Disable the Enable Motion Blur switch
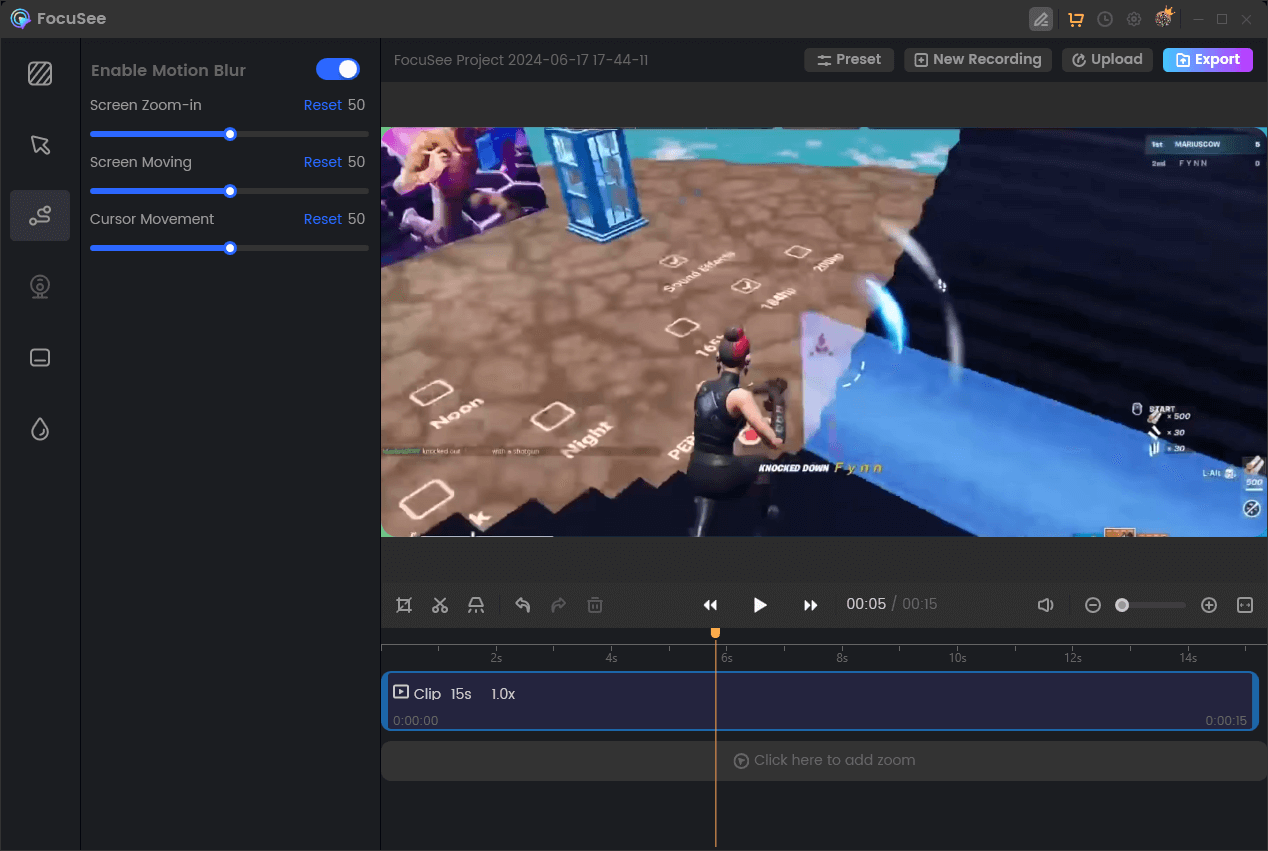 338,69
